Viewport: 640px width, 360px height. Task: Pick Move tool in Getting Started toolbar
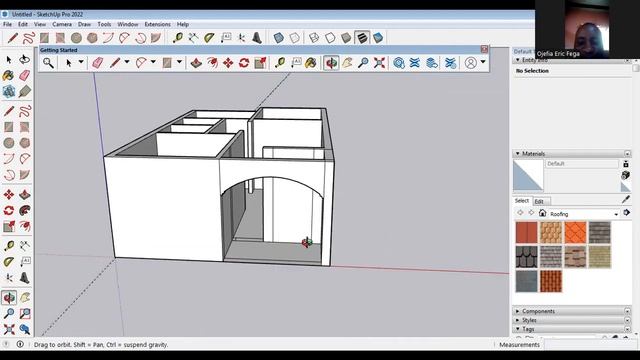pos(228,63)
